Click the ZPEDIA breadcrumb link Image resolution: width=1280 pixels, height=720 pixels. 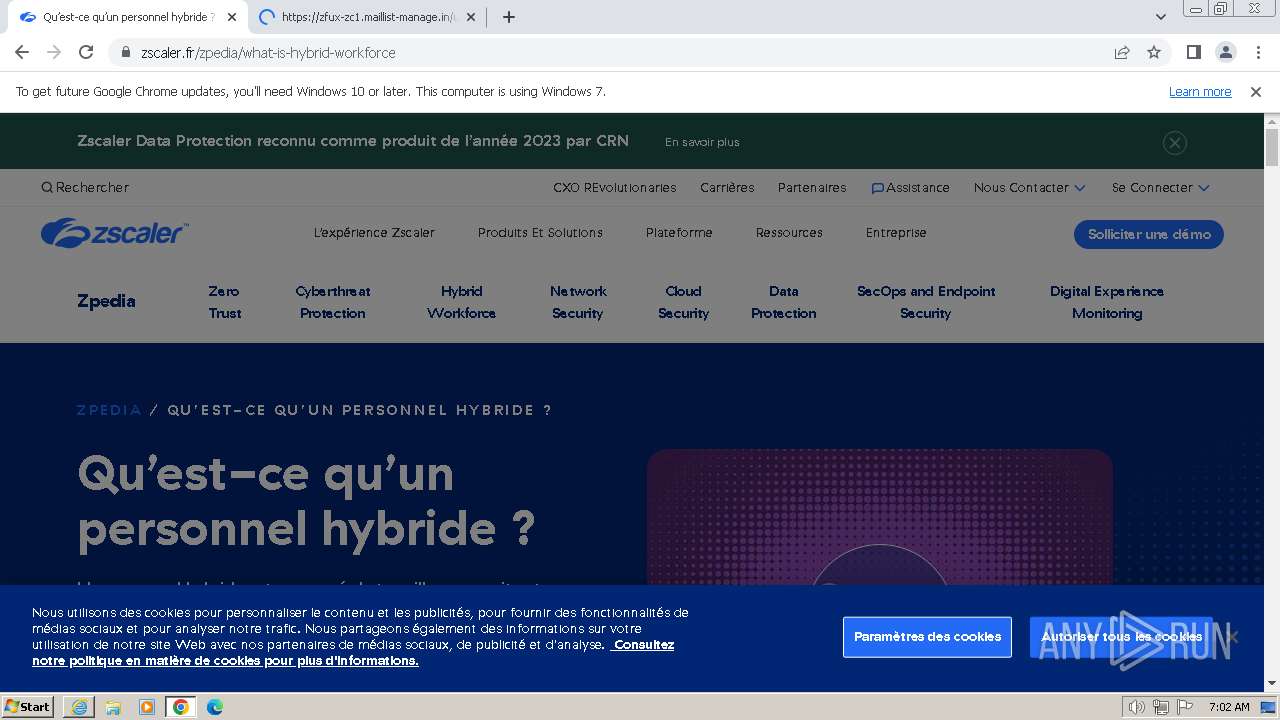click(109, 410)
